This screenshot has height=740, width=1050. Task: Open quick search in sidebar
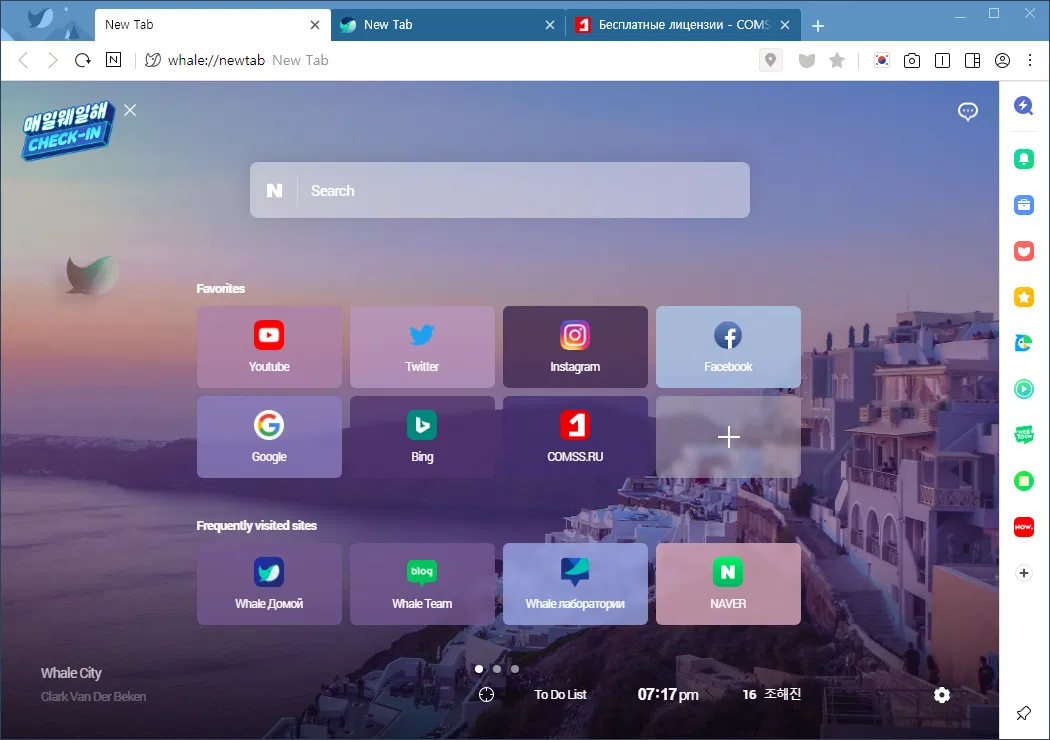tap(1023, 105)
